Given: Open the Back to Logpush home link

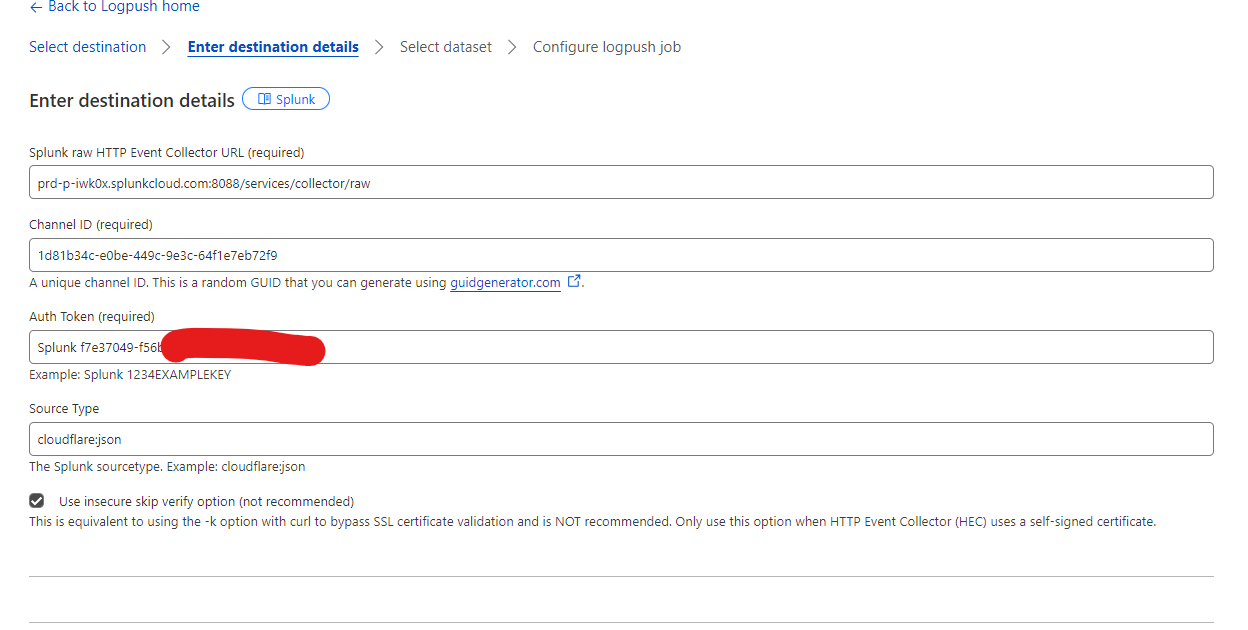Looking at the screenshot, I should [x=123, y=7].
